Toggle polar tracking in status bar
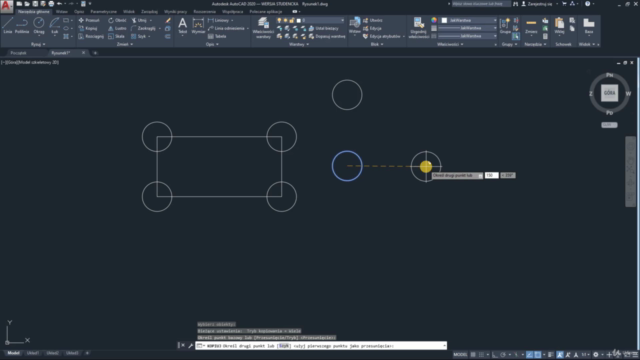This screenshot has height=360, width=640. (x=503, y=354)
